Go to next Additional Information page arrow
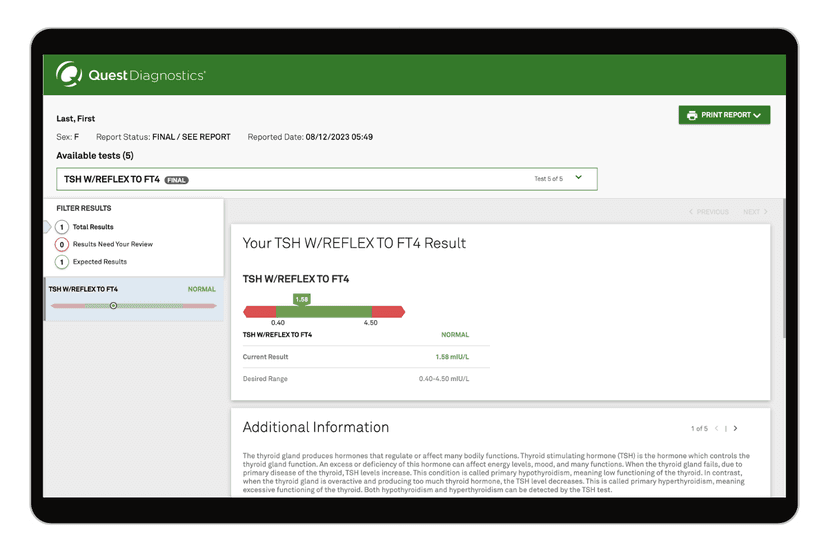This screenshot has width=828, height=552. pyautogui.click(x=736, y=429)
